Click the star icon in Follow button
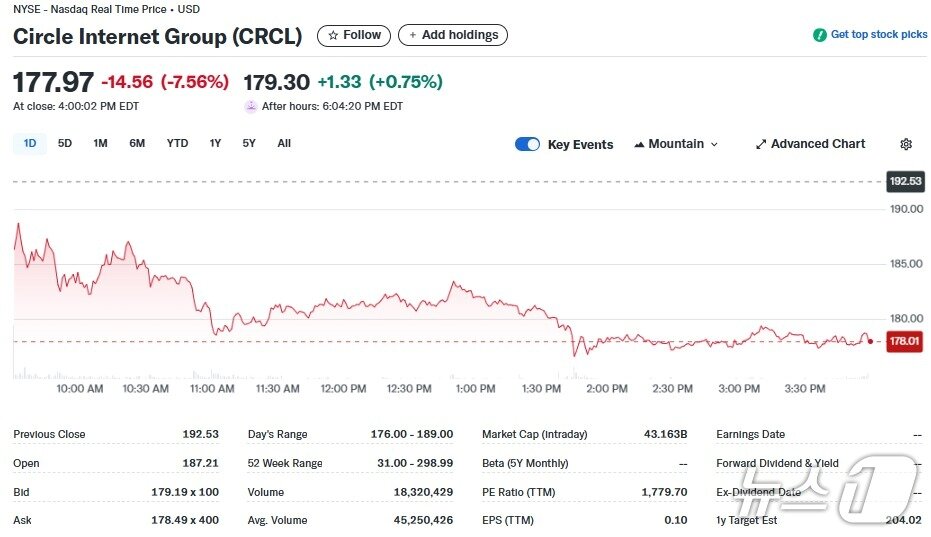This screenshot has height=537, width=931. click(x=333, y=35)
